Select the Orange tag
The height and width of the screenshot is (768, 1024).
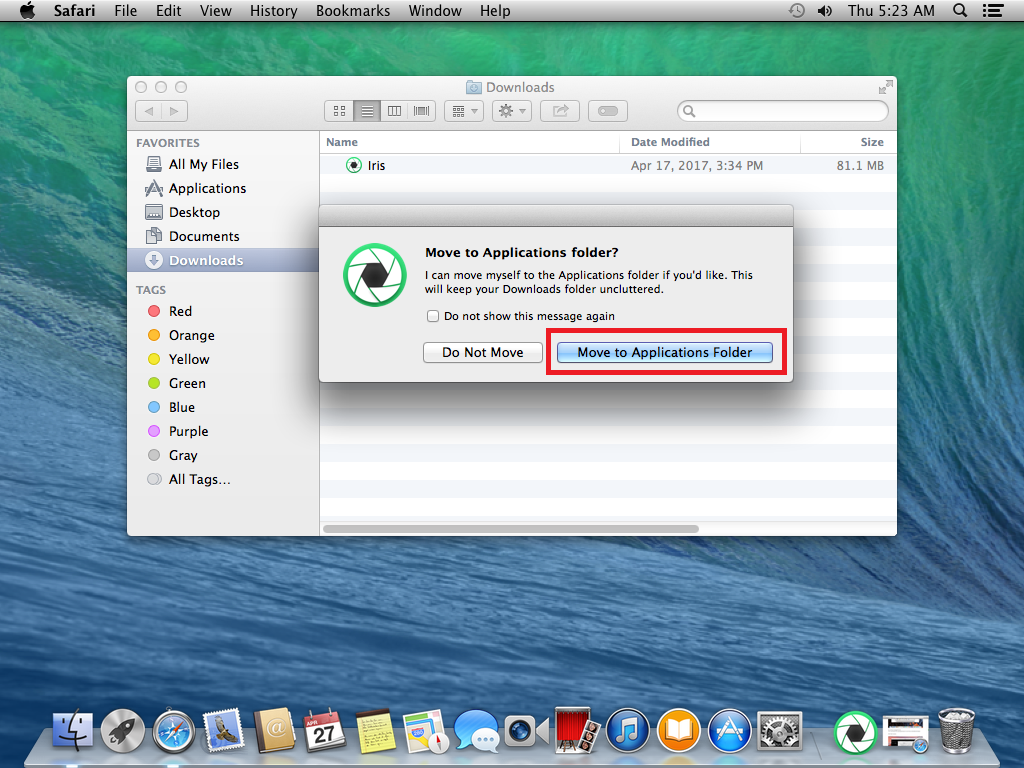pos(223,336)
